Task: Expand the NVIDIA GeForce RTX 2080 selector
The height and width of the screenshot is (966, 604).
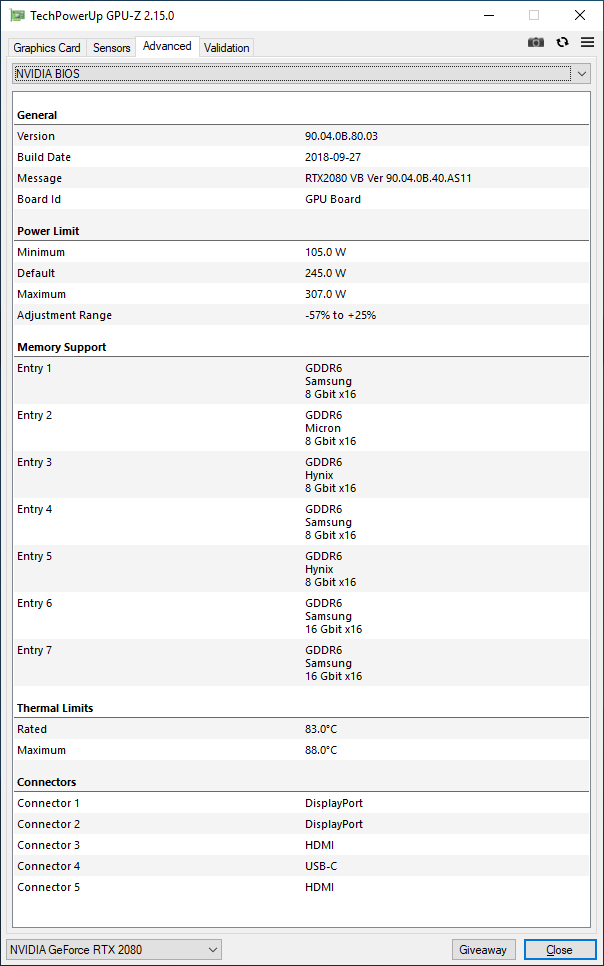Action: coord(113,949)
